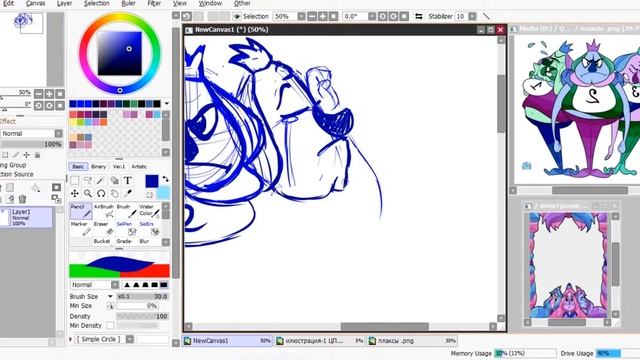This screenshot has height=360, width=640.
Task: Open the Window menu
Action: tap(210, 3)
